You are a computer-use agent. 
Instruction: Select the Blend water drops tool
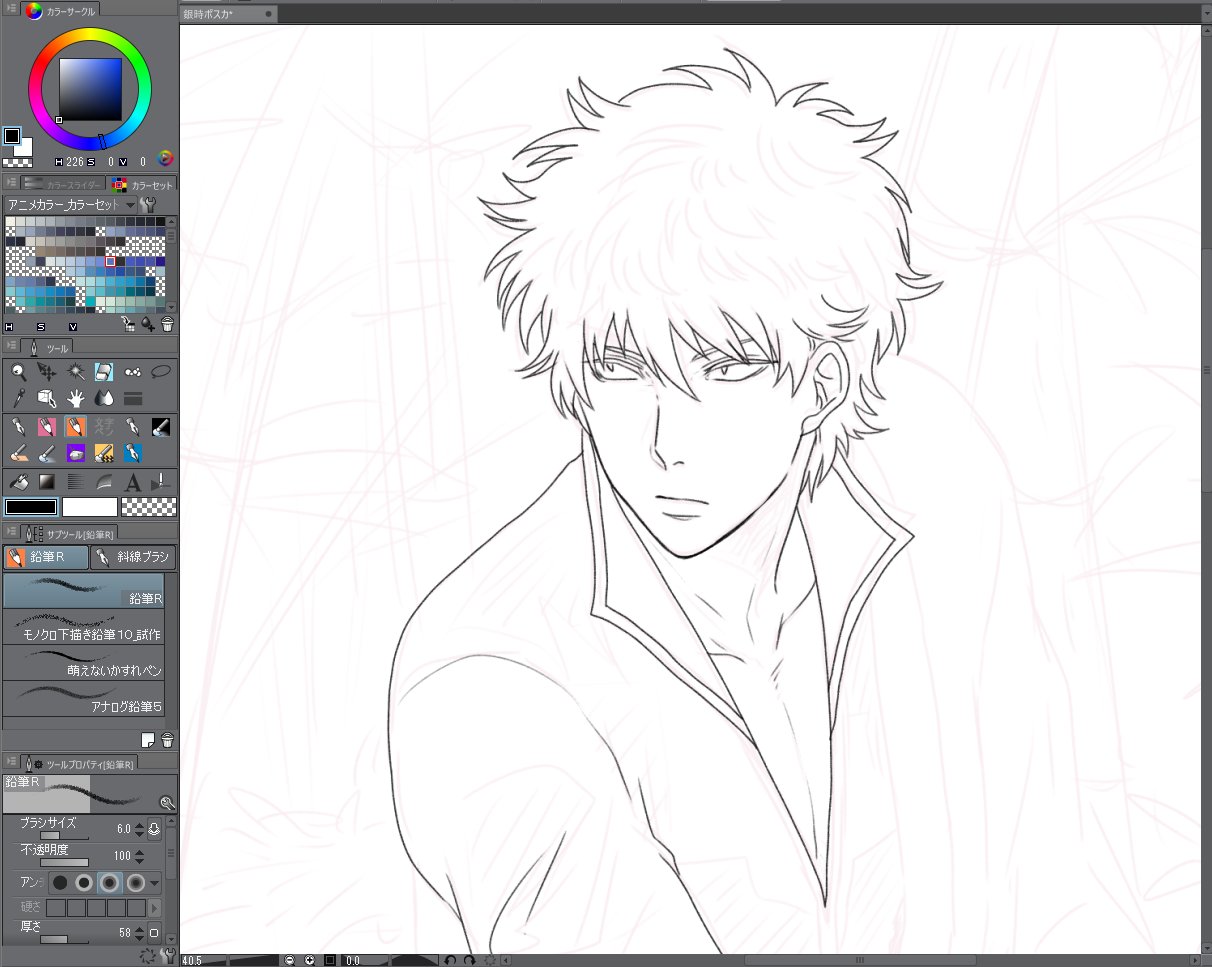point(104,398)
